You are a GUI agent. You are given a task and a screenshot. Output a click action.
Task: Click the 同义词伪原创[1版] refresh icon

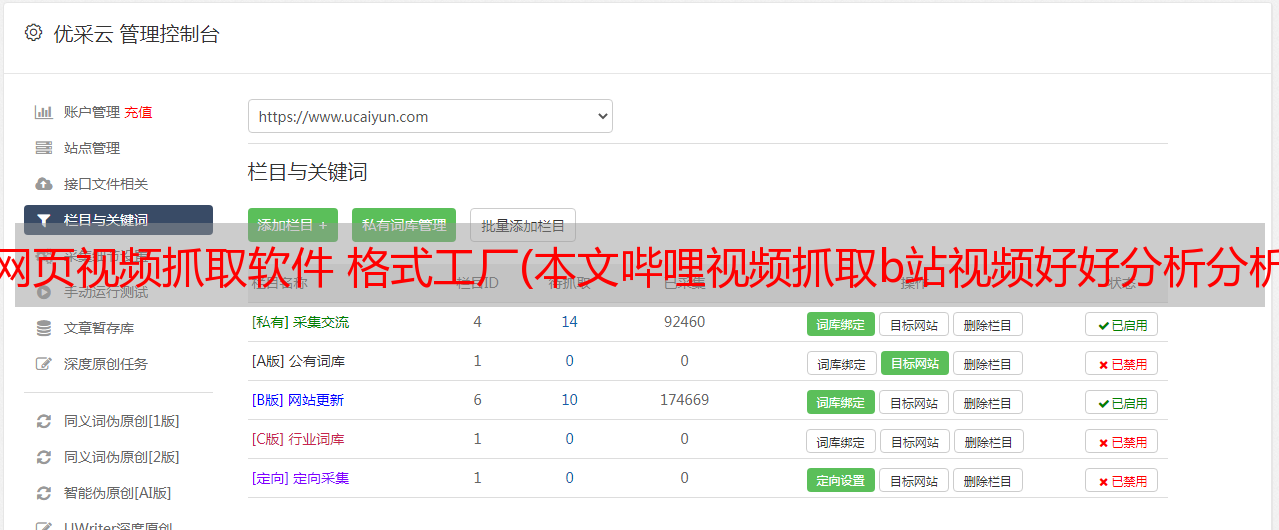[x=43, y=421]
